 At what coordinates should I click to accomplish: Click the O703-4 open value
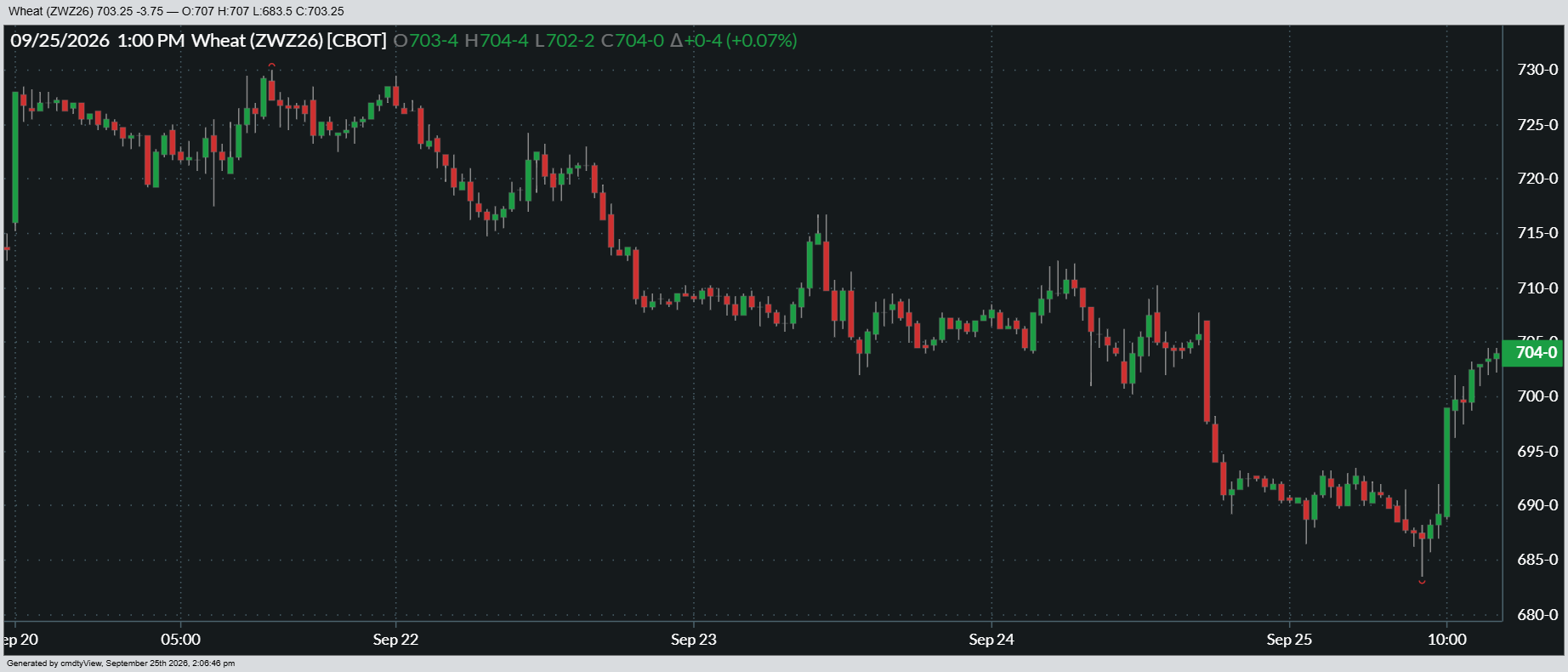[x=425, y=41]
